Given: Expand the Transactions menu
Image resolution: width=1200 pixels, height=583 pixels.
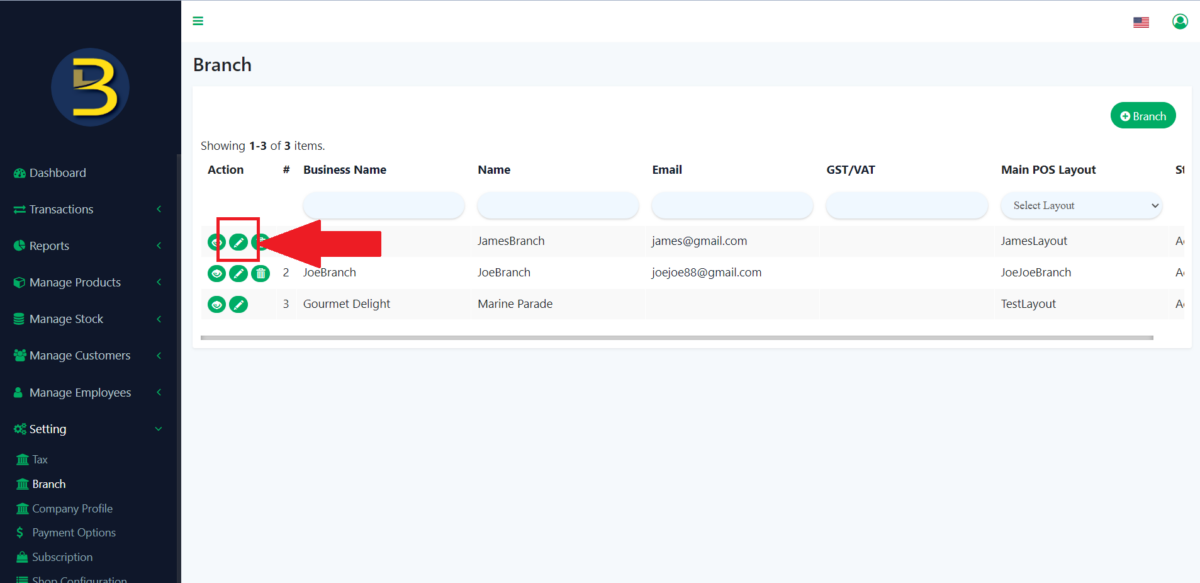Looking at the screenshot, I should [60, 209].
